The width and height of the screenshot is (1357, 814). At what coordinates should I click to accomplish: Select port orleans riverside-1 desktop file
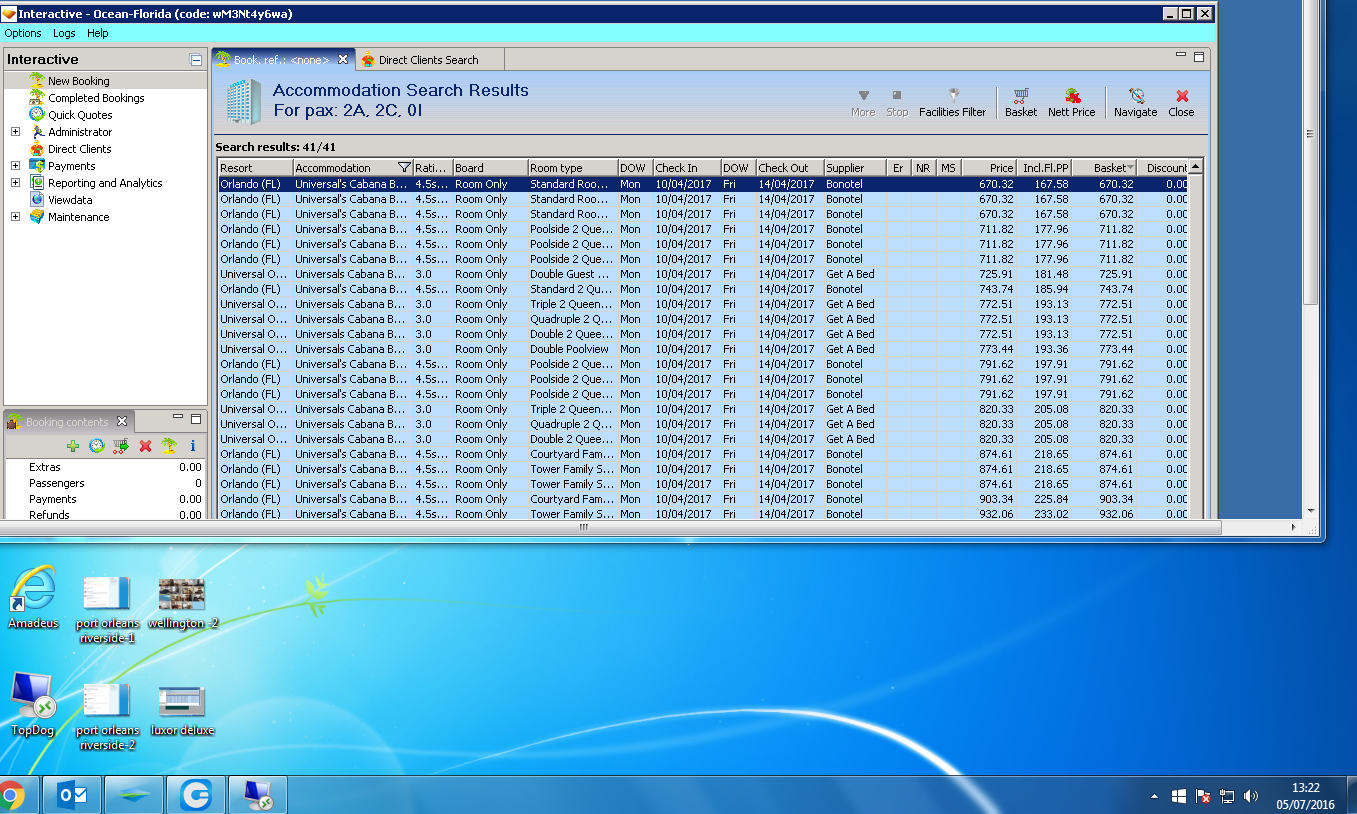click(x=107, y=610)
